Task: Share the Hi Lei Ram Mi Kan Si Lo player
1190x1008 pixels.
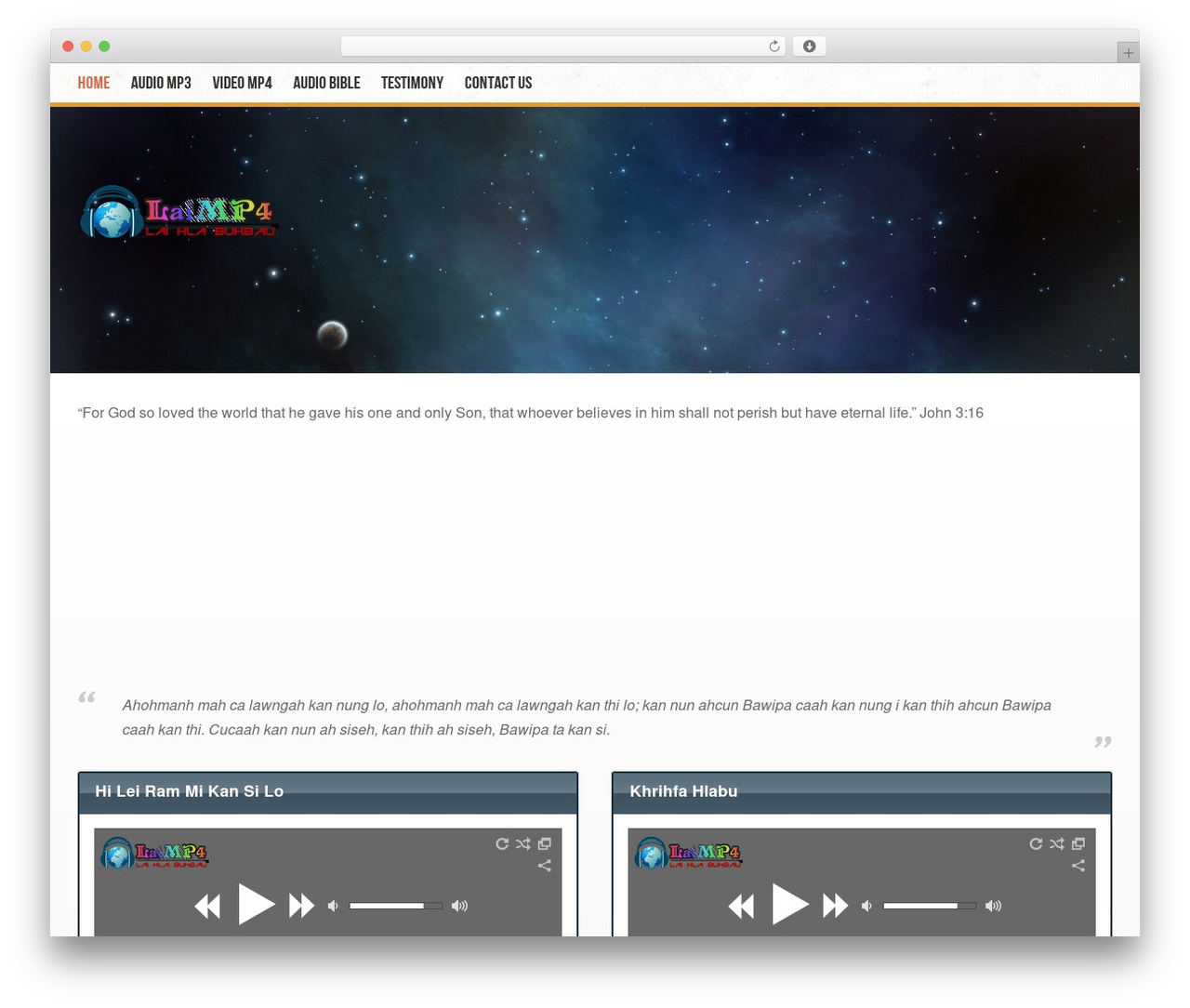Action: click(545, 866)
